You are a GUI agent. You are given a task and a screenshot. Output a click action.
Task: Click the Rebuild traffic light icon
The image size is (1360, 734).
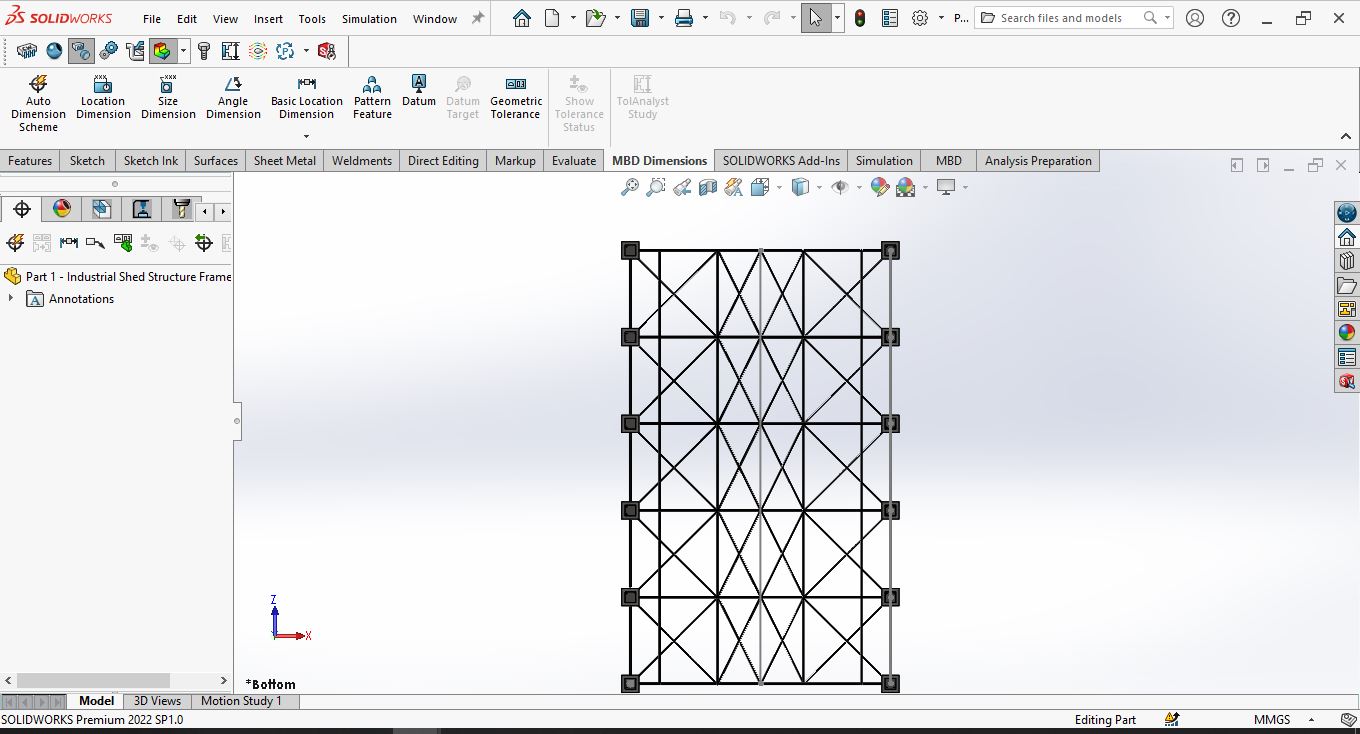pos(860,18)
